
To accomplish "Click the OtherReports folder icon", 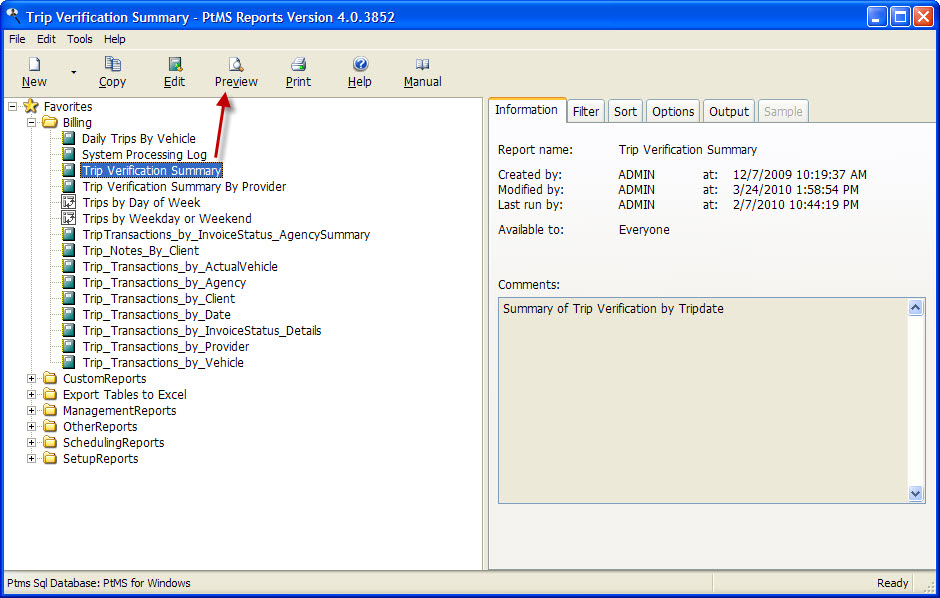I will [50, 426].
